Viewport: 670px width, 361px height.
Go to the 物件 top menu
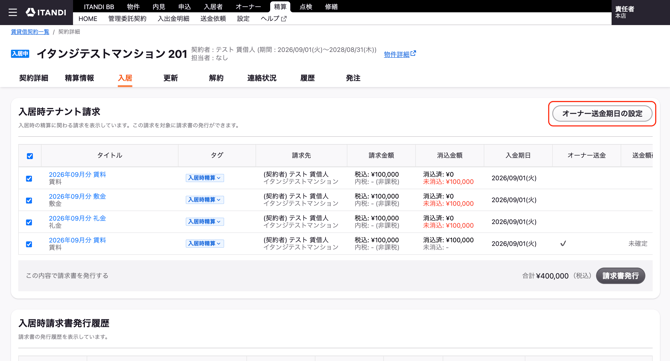(133, 6)
